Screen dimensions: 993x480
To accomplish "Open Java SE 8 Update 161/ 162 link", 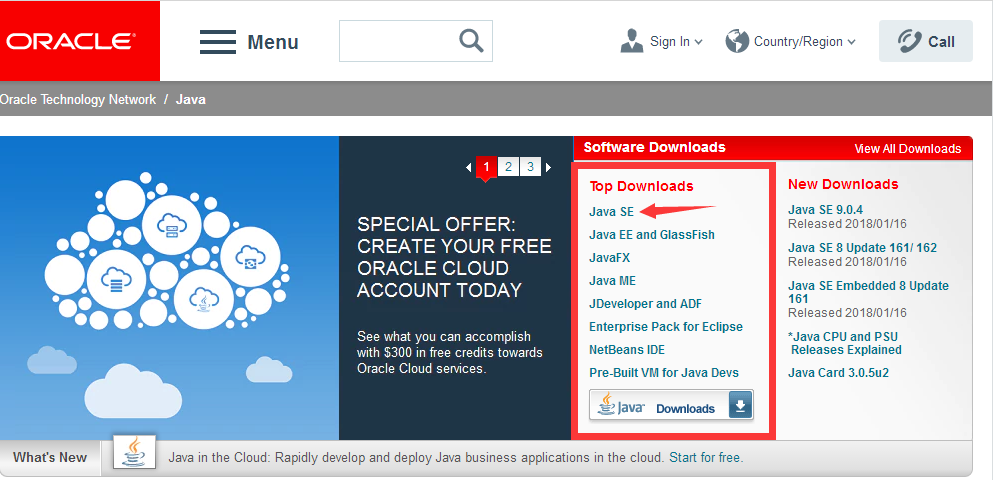I will (862, 248).
